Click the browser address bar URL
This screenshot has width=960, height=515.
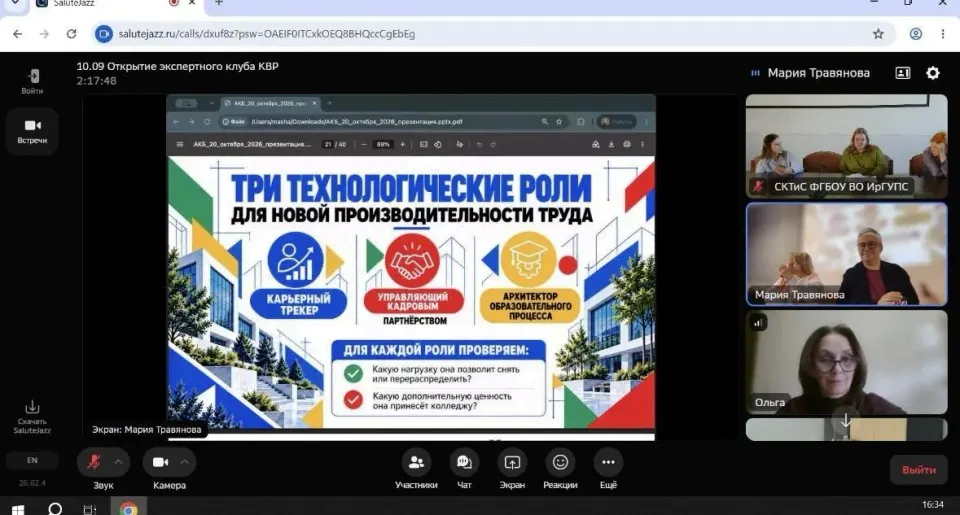(x=266, y=34)
